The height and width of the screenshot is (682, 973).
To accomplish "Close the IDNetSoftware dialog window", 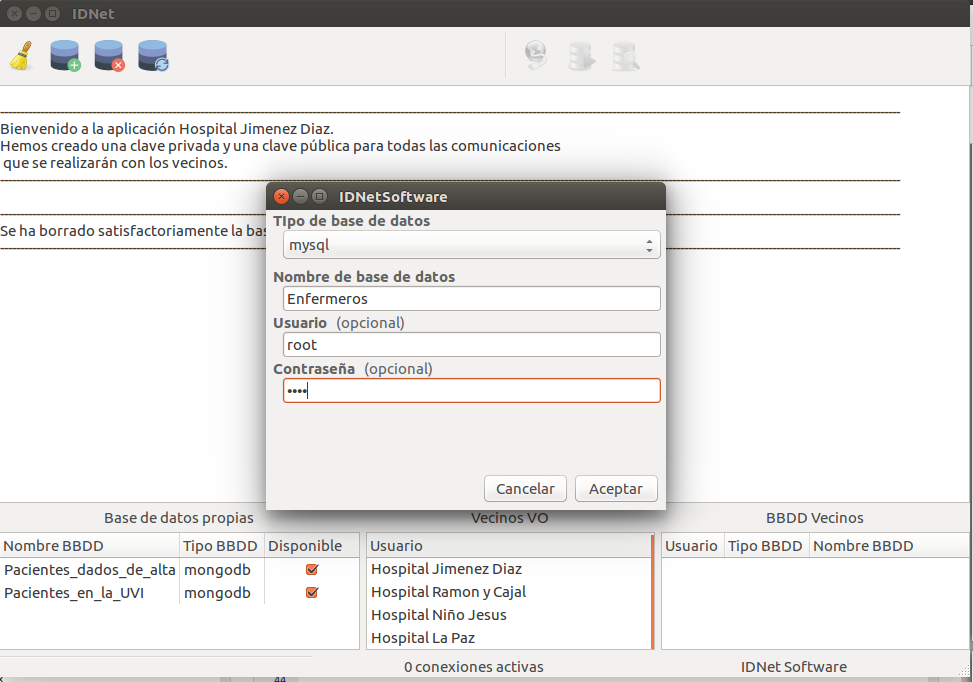I will [281, 197].
